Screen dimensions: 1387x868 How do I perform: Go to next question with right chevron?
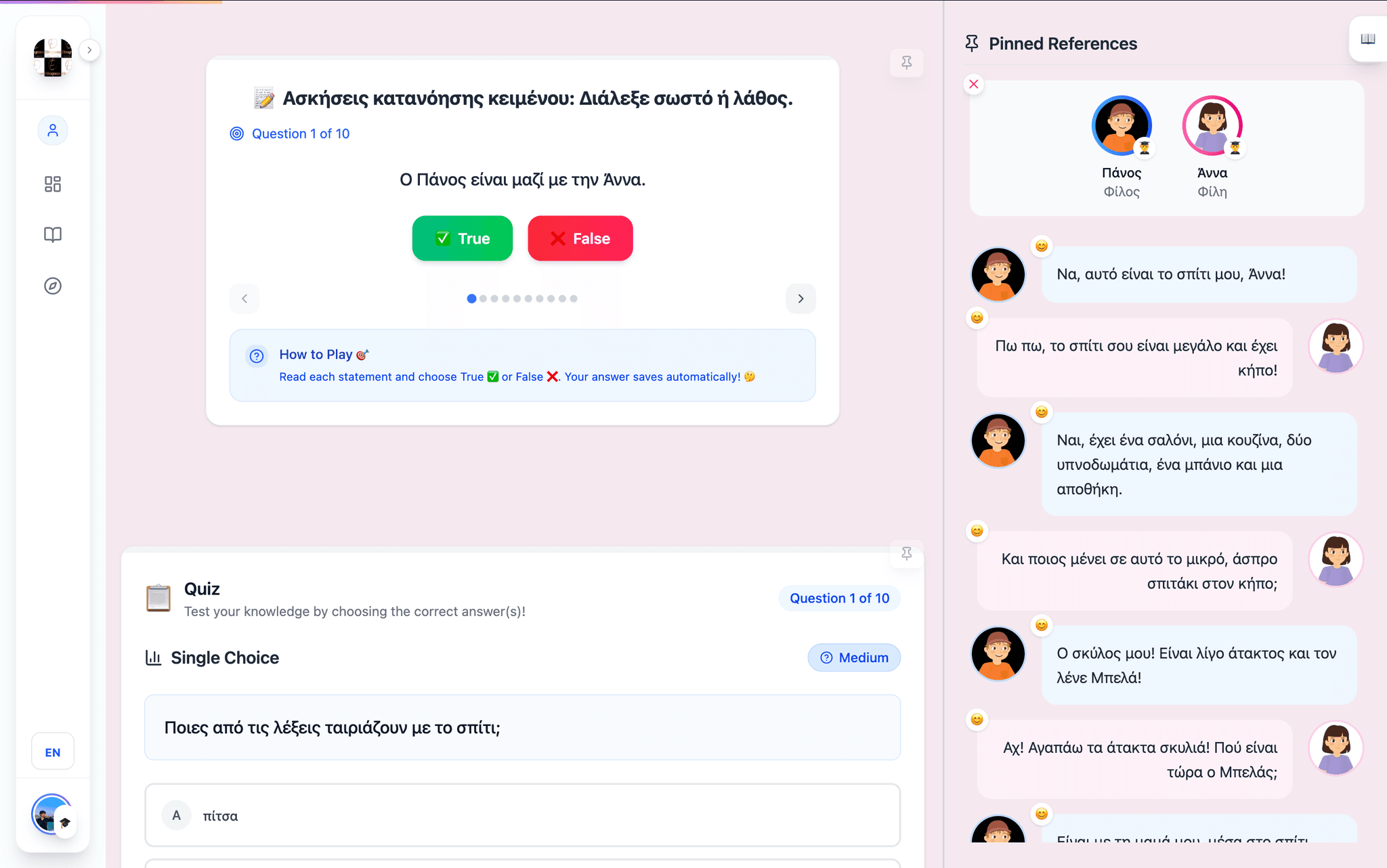(801, 299)
